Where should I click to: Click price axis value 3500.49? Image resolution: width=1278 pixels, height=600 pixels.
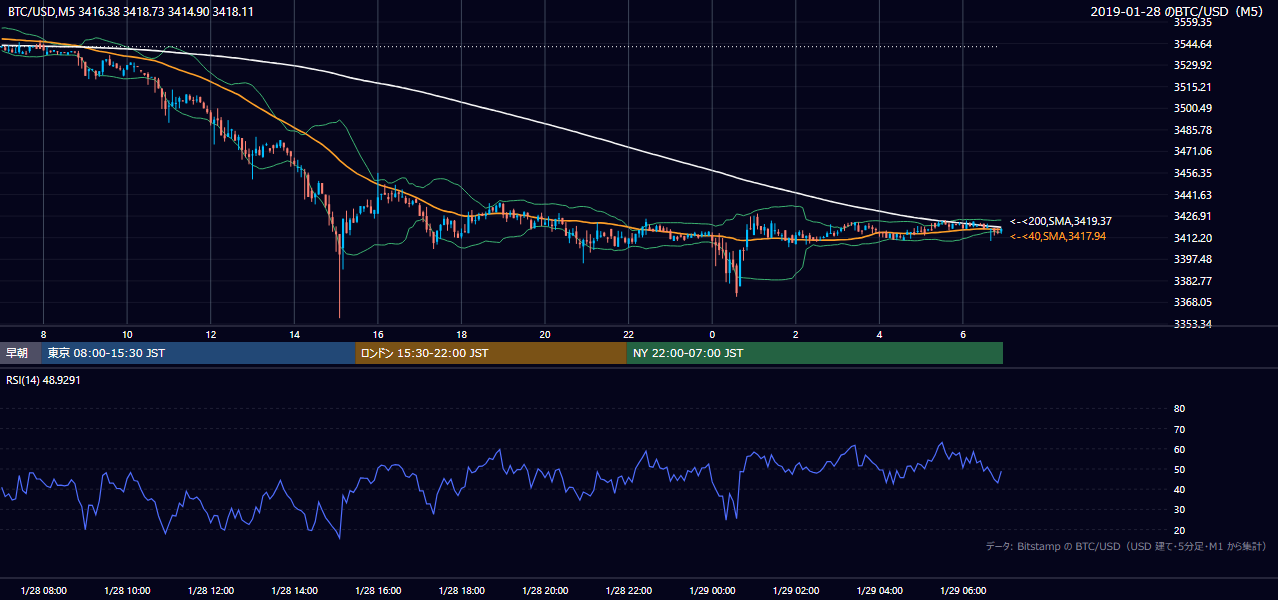[1193, 108]
